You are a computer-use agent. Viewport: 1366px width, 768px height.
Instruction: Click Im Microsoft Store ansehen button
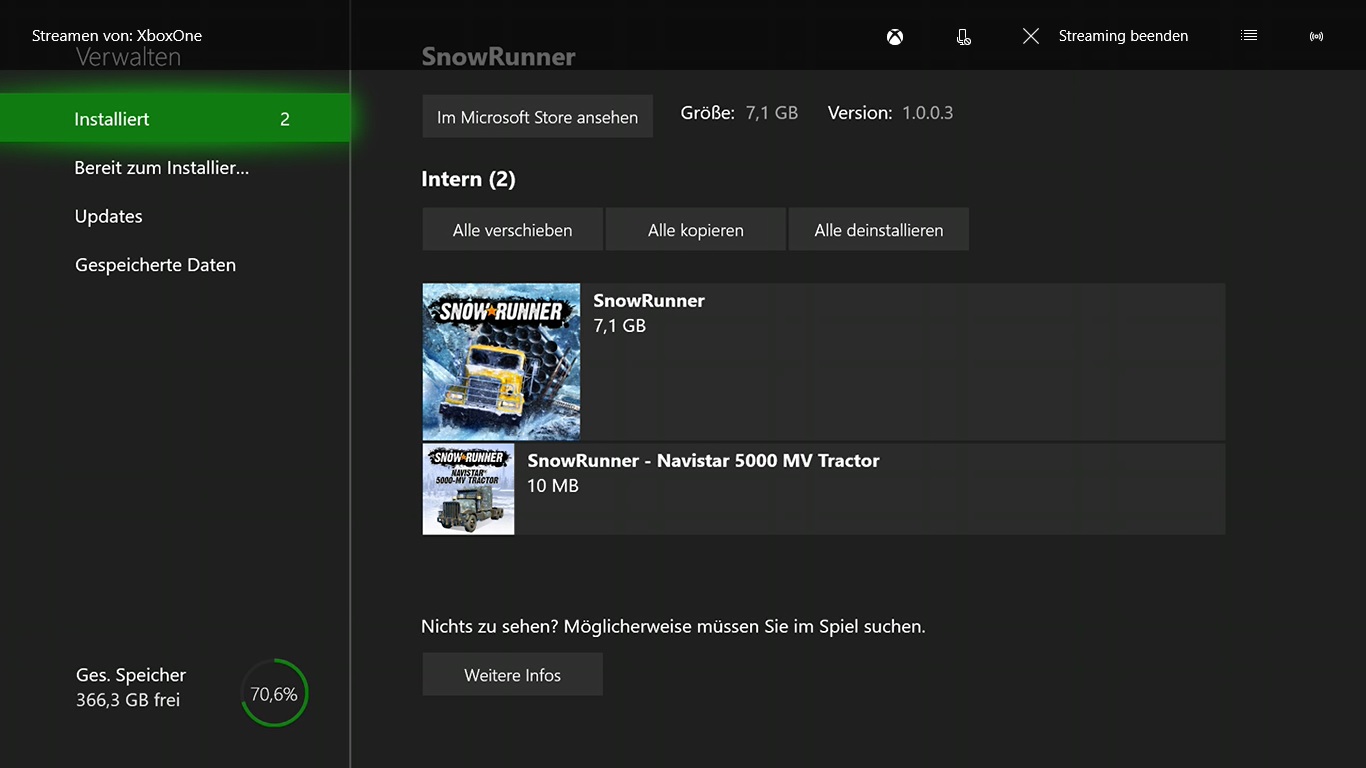pyautogui.click(x=537, y=117)
